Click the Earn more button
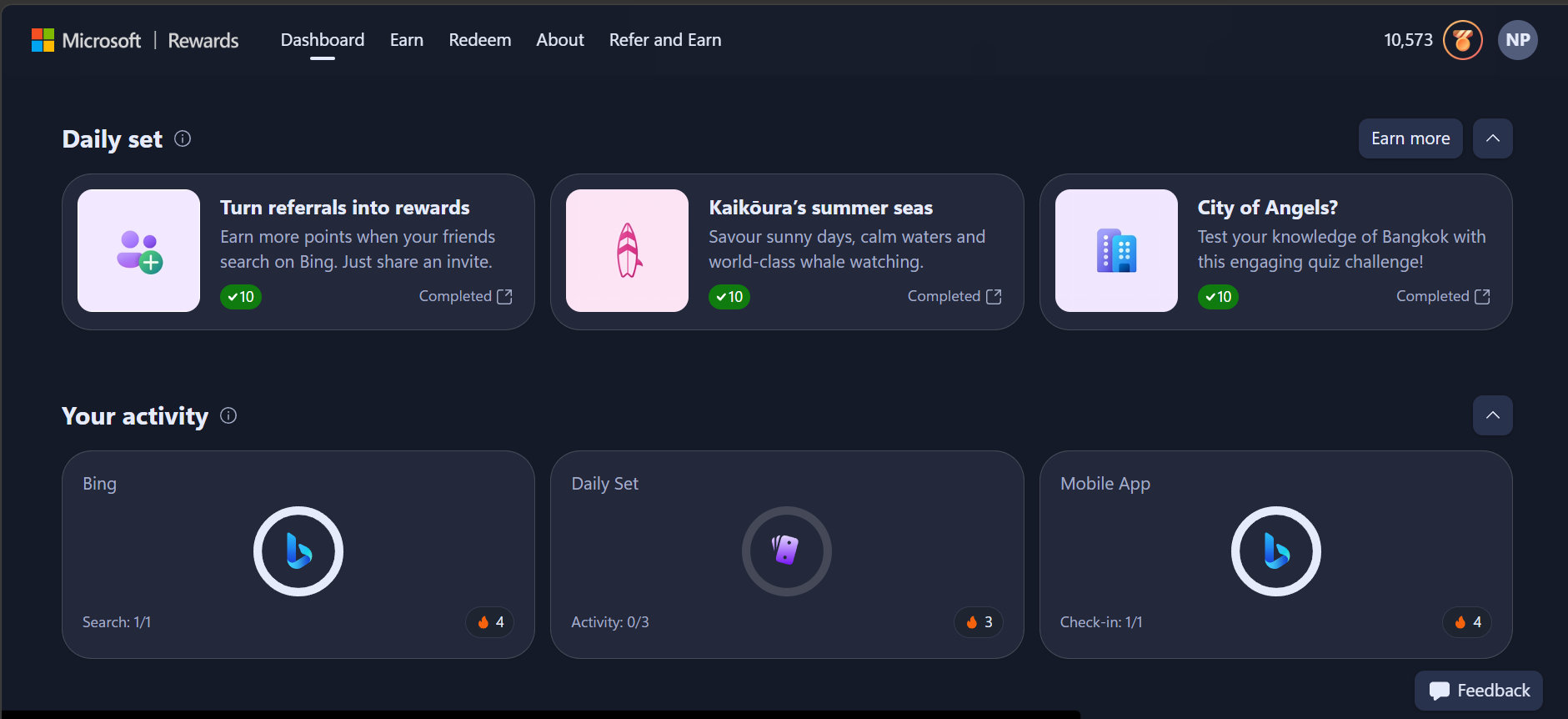This screenshot has height=719, width=1568. coord(1410,138)
